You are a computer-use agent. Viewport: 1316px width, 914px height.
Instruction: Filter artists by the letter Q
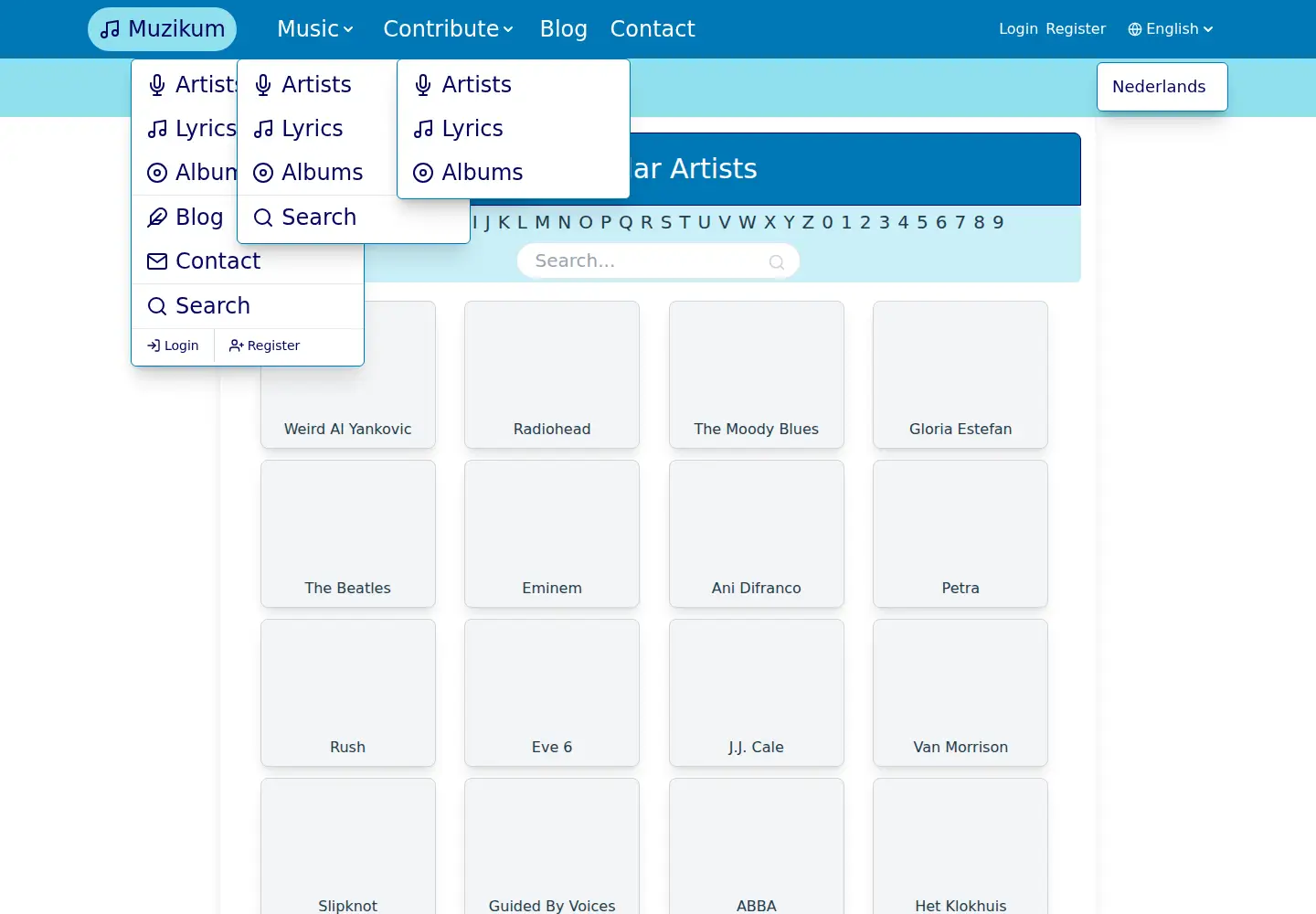pyautogui.click(x=625, y=222)
